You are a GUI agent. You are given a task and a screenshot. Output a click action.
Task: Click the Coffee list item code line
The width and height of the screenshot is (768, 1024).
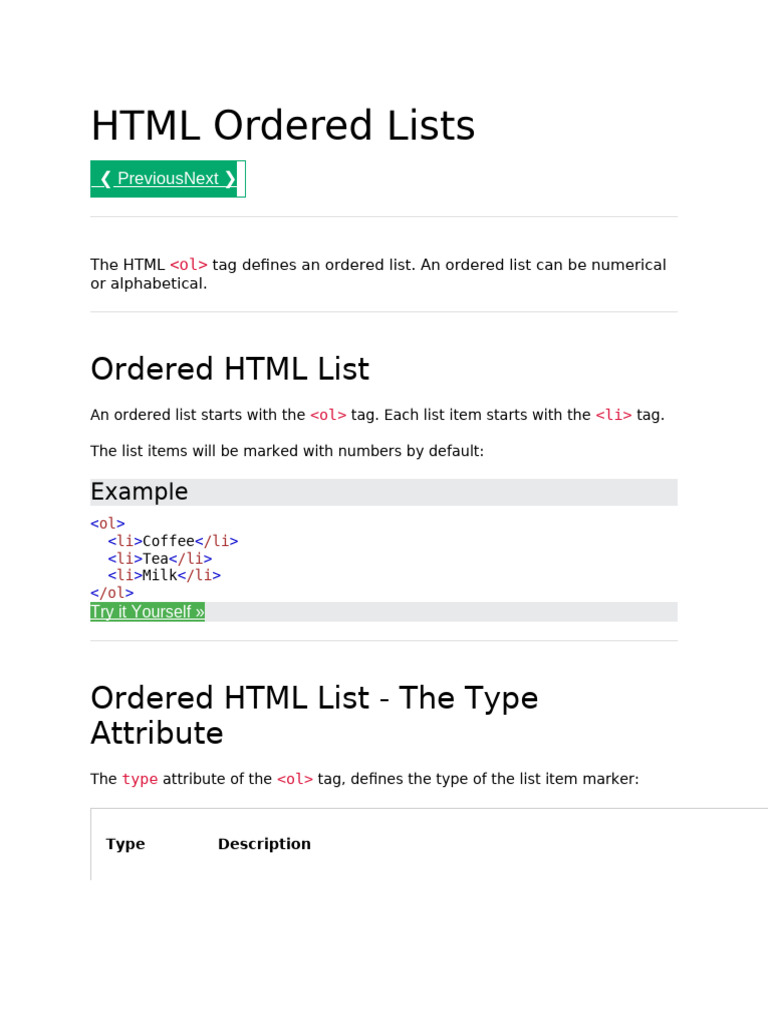[173, 541]
